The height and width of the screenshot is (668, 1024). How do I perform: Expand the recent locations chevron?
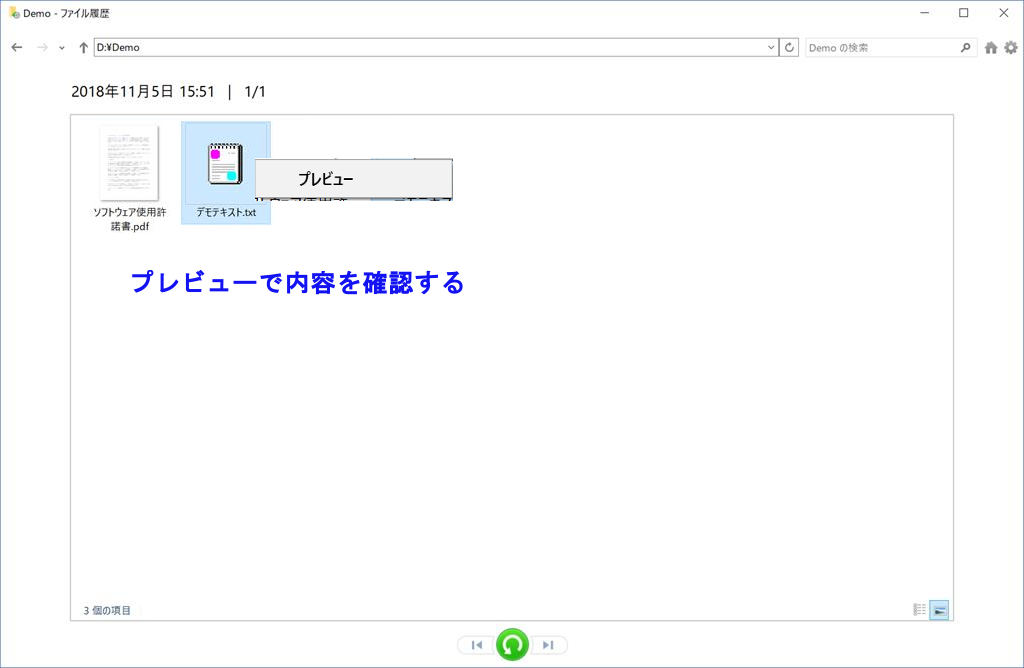tap(62, 48)
